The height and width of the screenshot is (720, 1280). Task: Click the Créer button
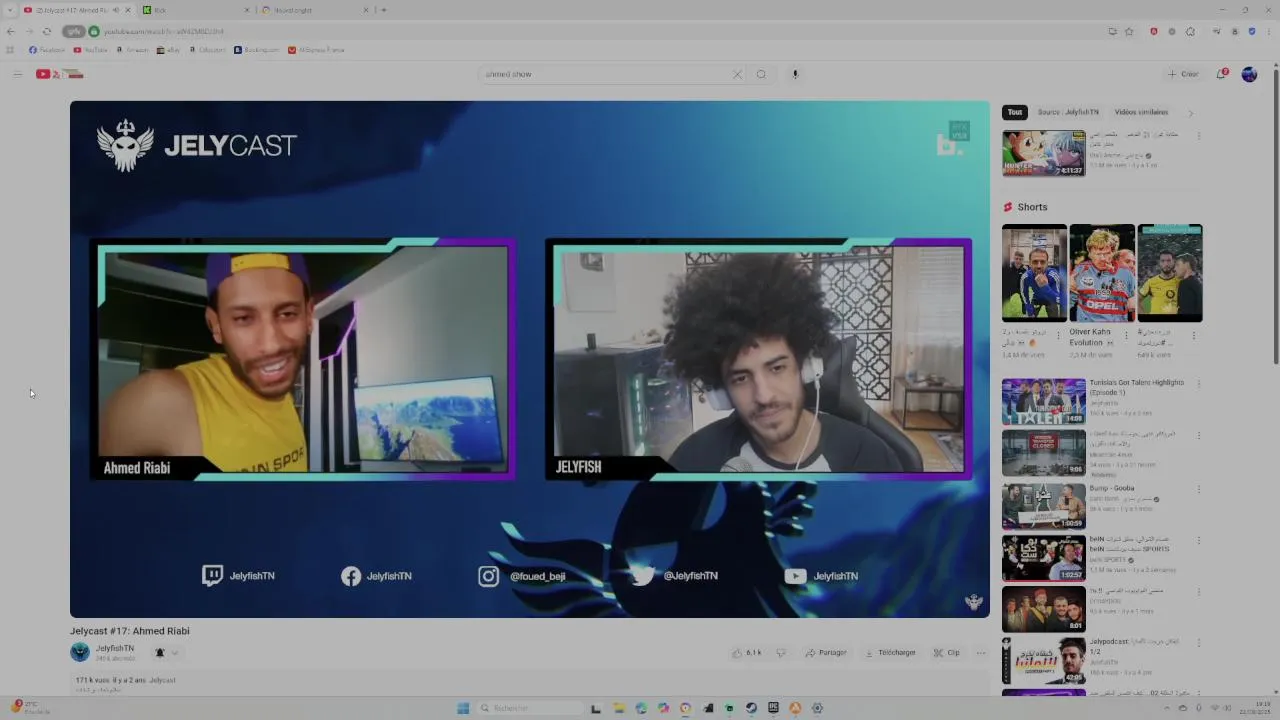(1183, 74)
